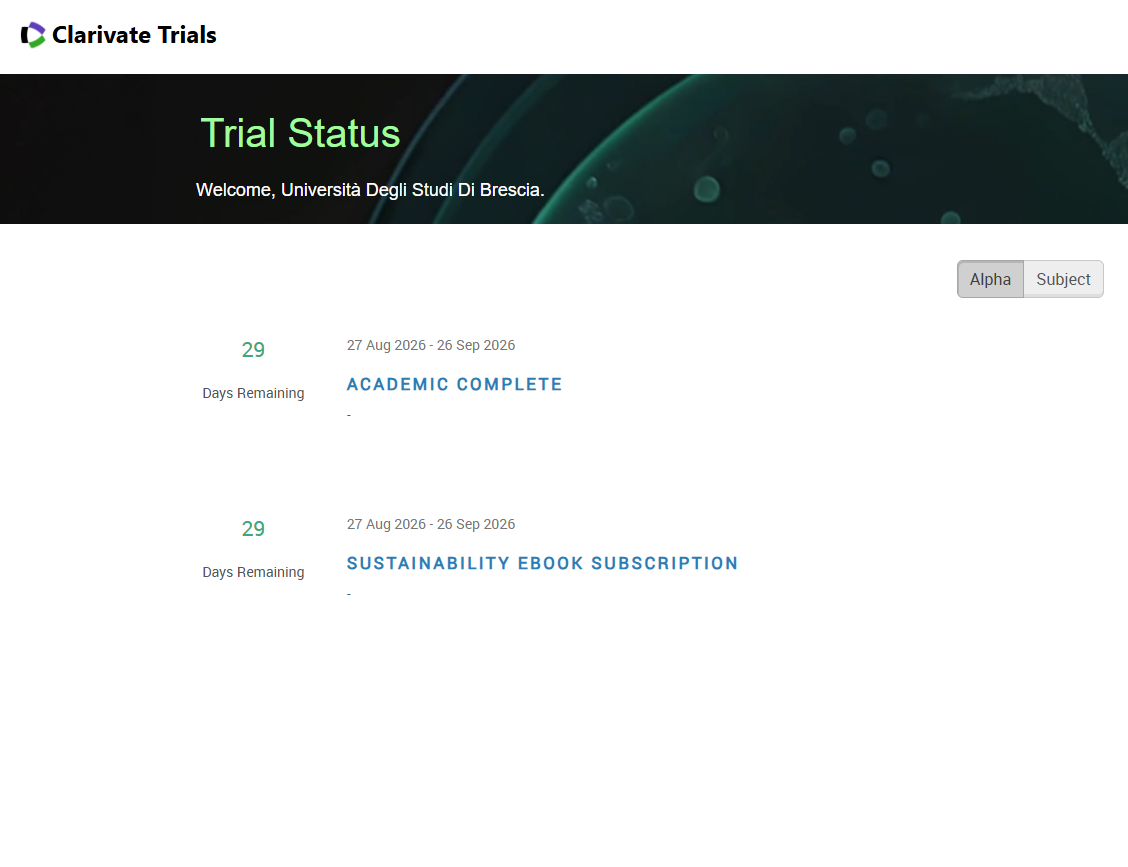Click the Welcome Università Degli Studi Di Brescia text
Screen dimensions: 1128x867
[370, 190]
